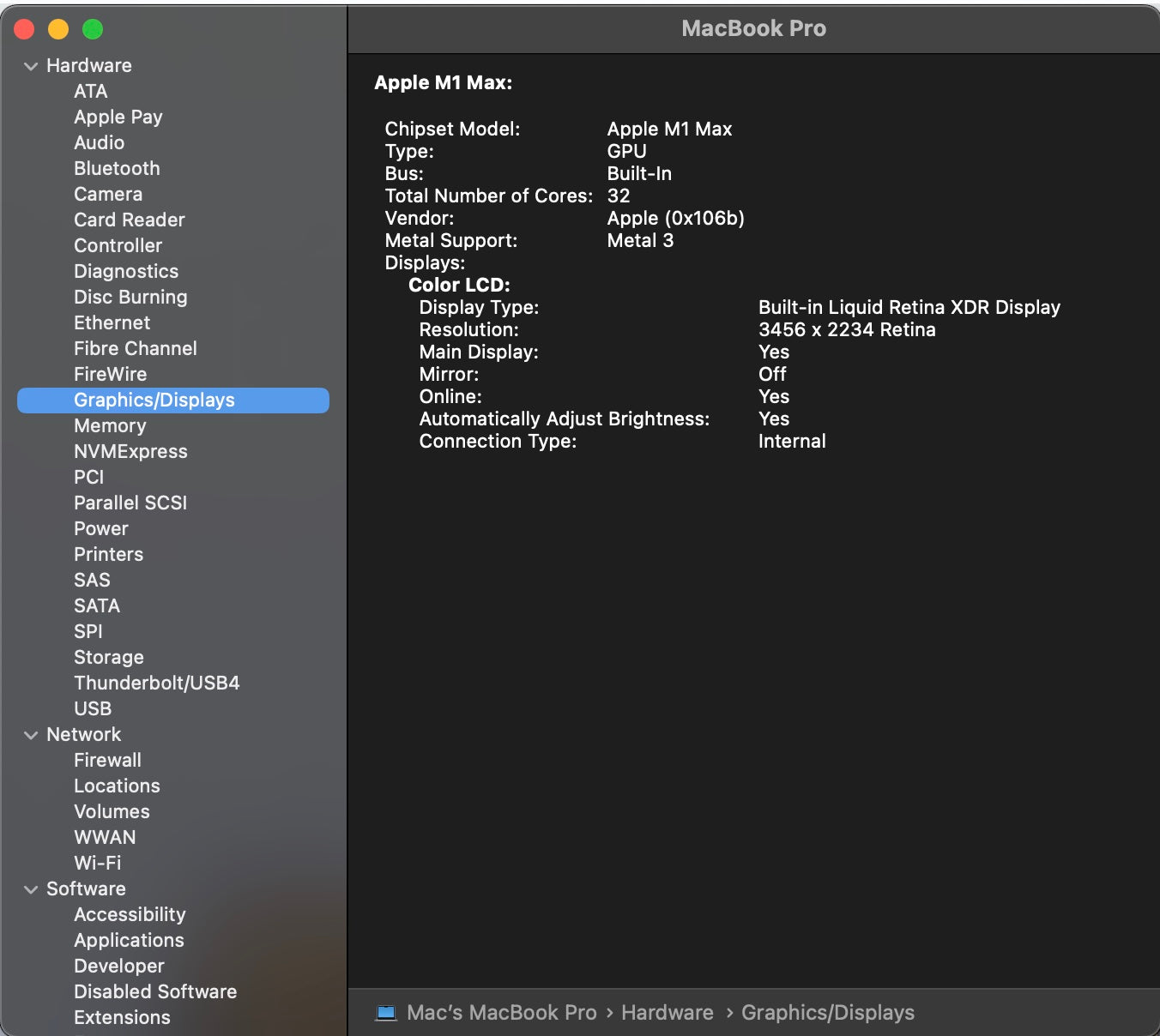Click the laptop icon in path bar

tap(386, 1013)
